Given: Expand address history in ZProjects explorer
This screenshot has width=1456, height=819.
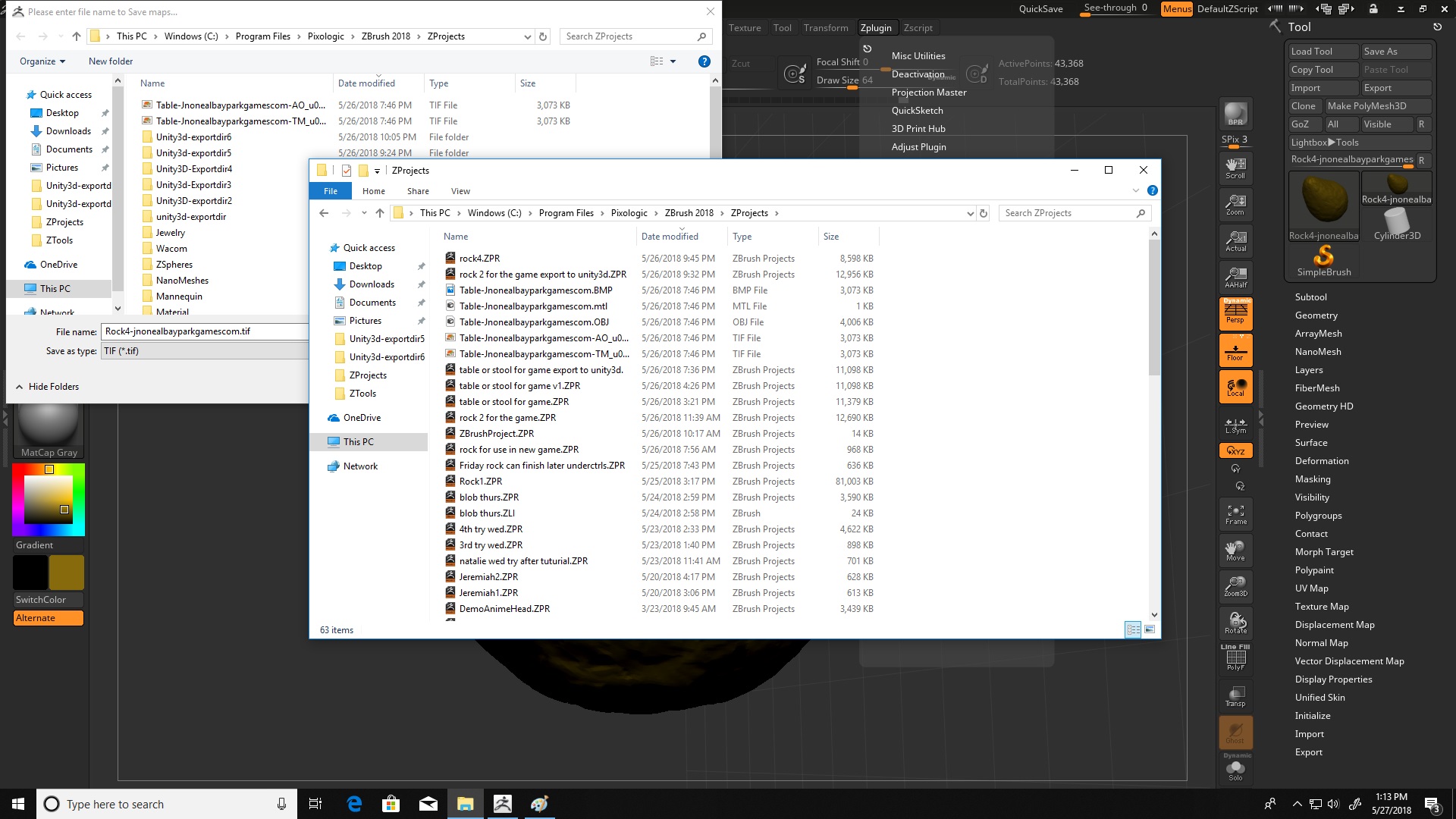Looking at the screenshot, I should point(970,213).
